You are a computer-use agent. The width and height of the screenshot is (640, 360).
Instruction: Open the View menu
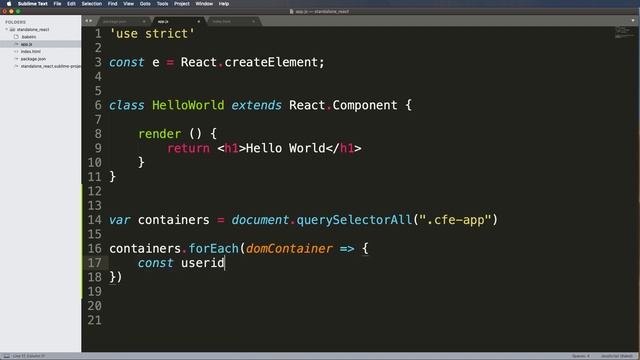(x=129, y=4)
